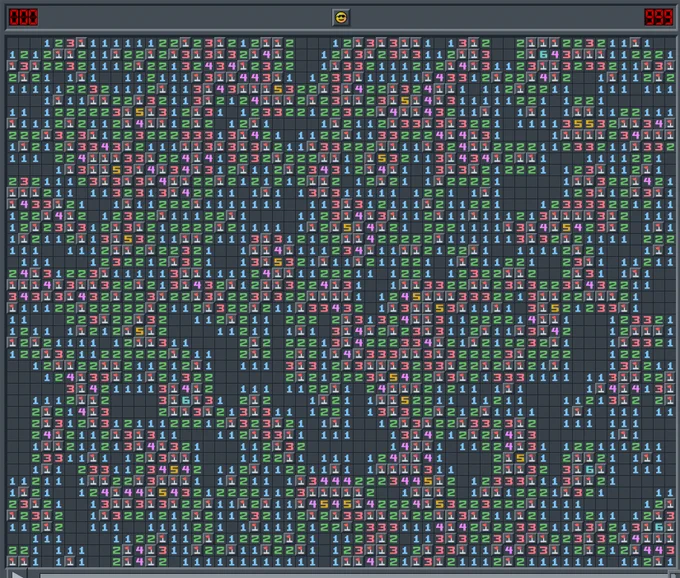Click the first of two adjacent yellow 5s
The width and height of the screenshot is (680, 578).
578,124
